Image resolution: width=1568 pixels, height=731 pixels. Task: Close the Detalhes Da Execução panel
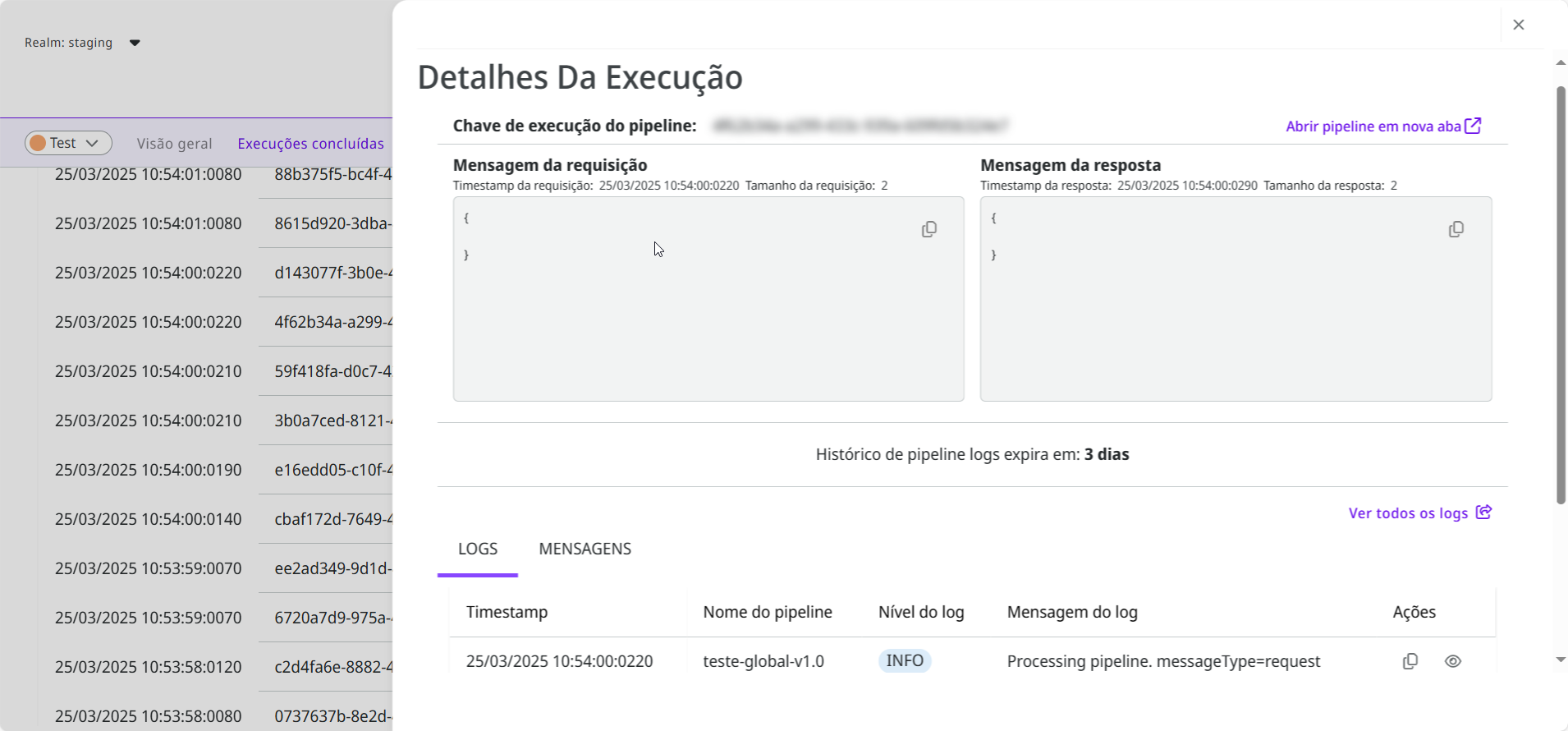point(1518,25)
